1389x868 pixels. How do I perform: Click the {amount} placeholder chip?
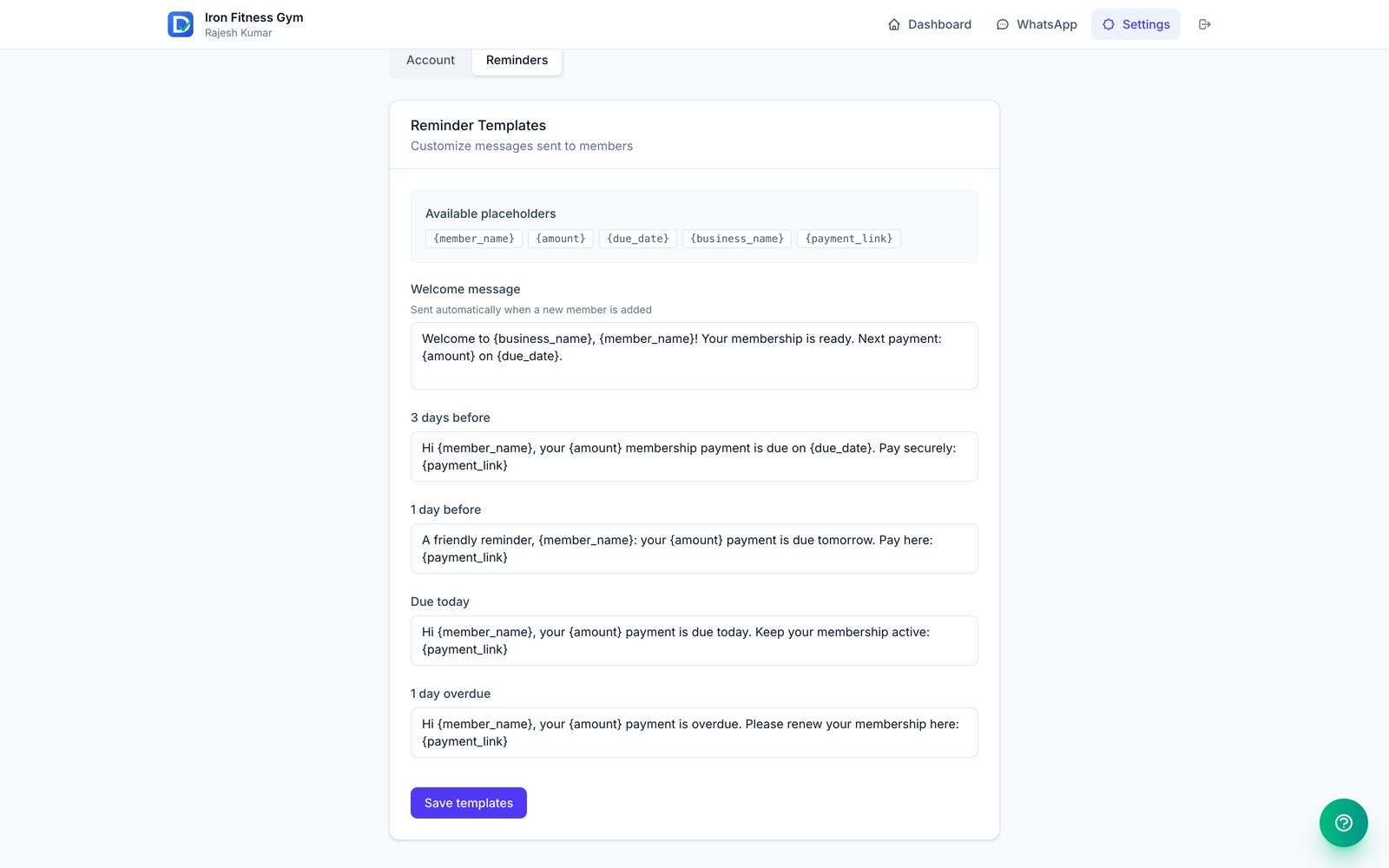561,239
